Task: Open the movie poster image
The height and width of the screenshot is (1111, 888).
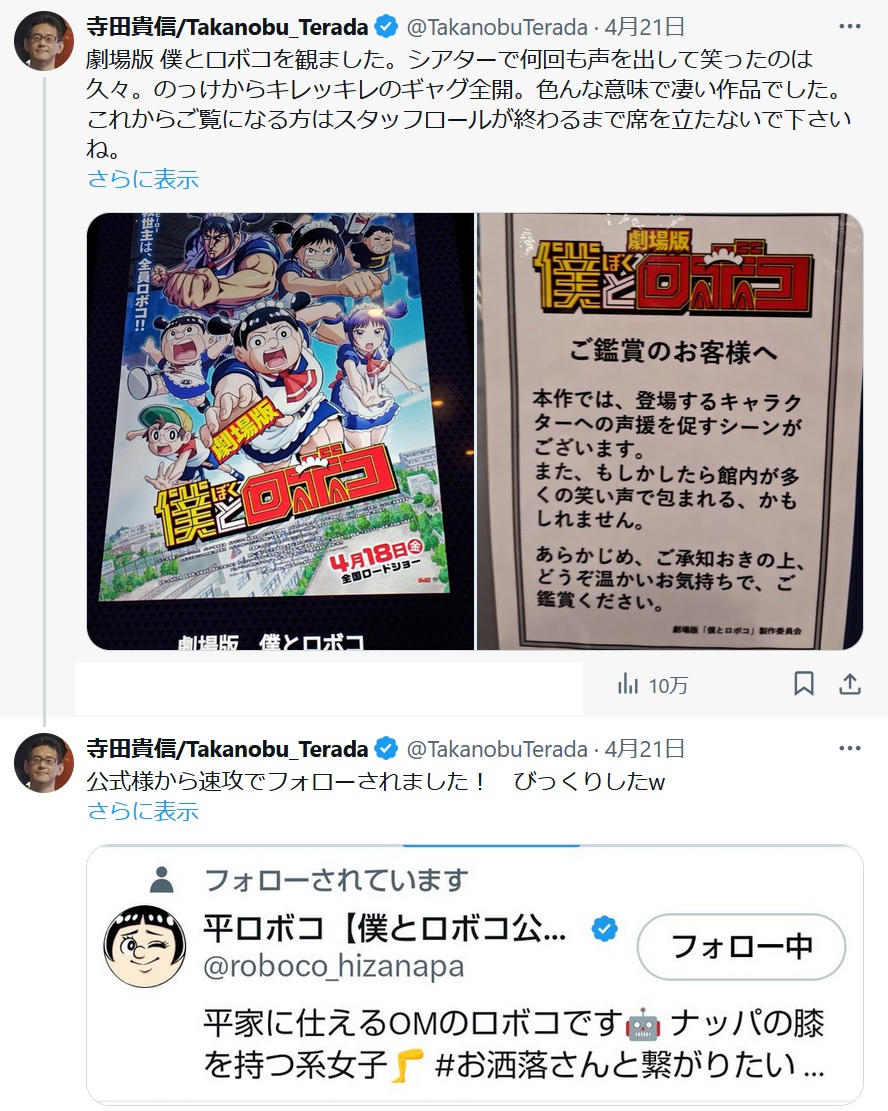Action: (x=280, y=432)
